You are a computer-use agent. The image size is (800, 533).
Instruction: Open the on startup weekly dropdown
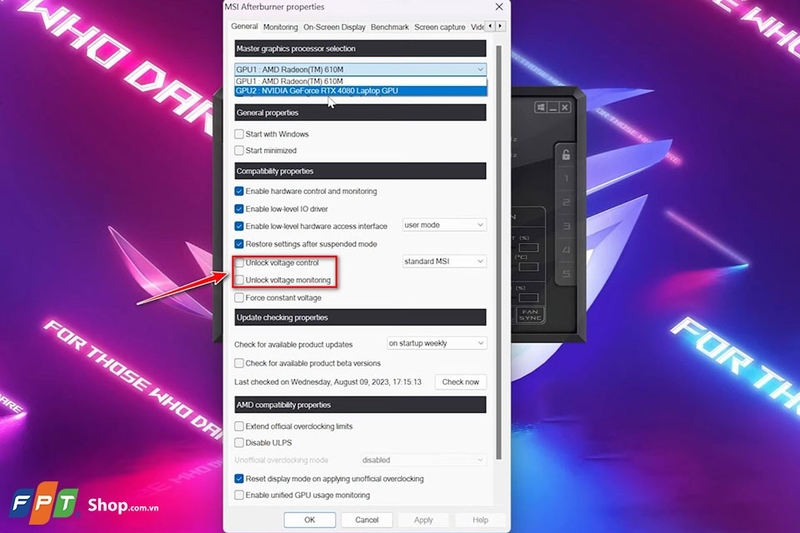pos(437,343)
